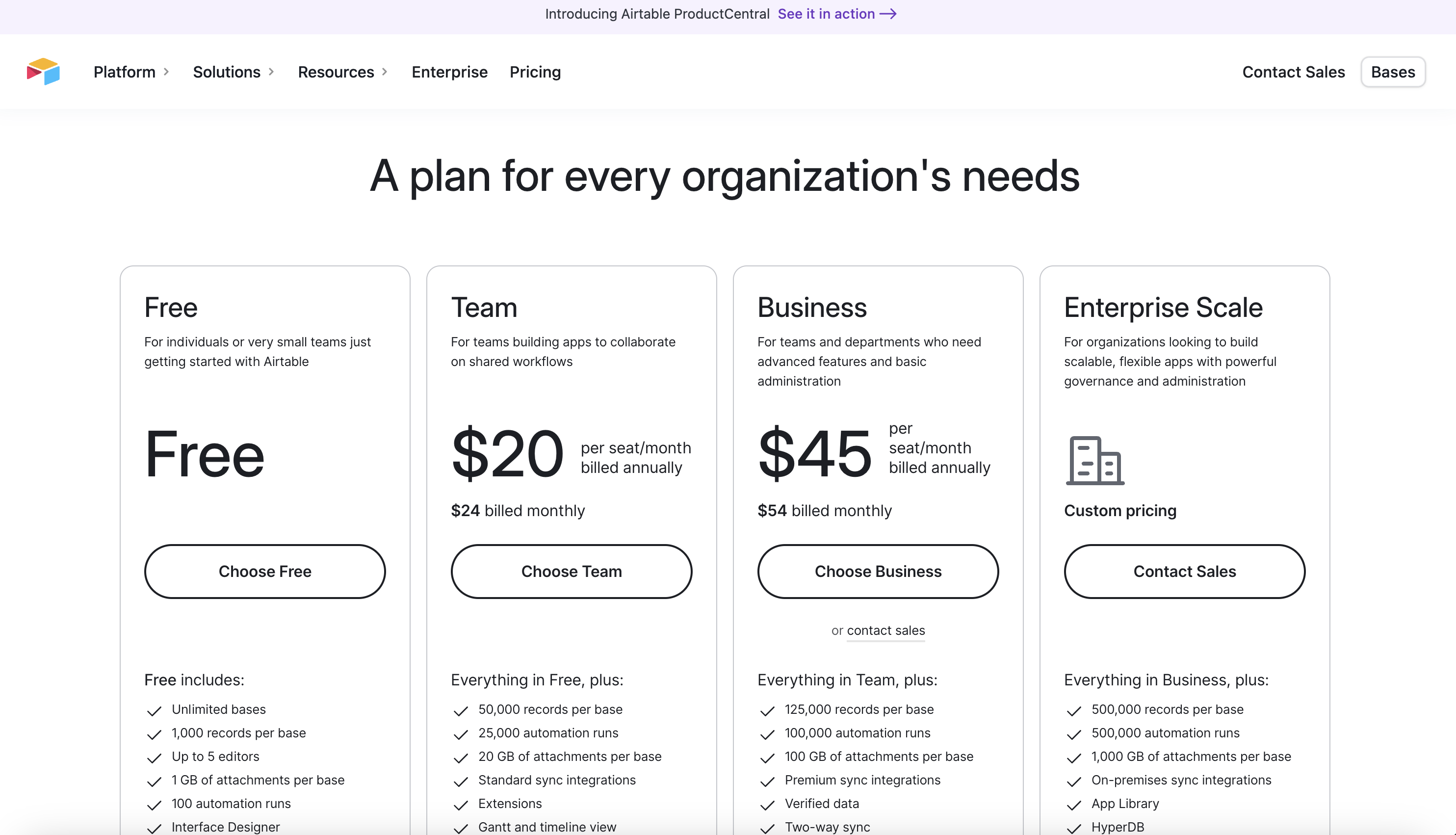Click '1 GB of attachments per base' feature
Viewport: 1456px width, 835px height.
[x=258, y=780]
